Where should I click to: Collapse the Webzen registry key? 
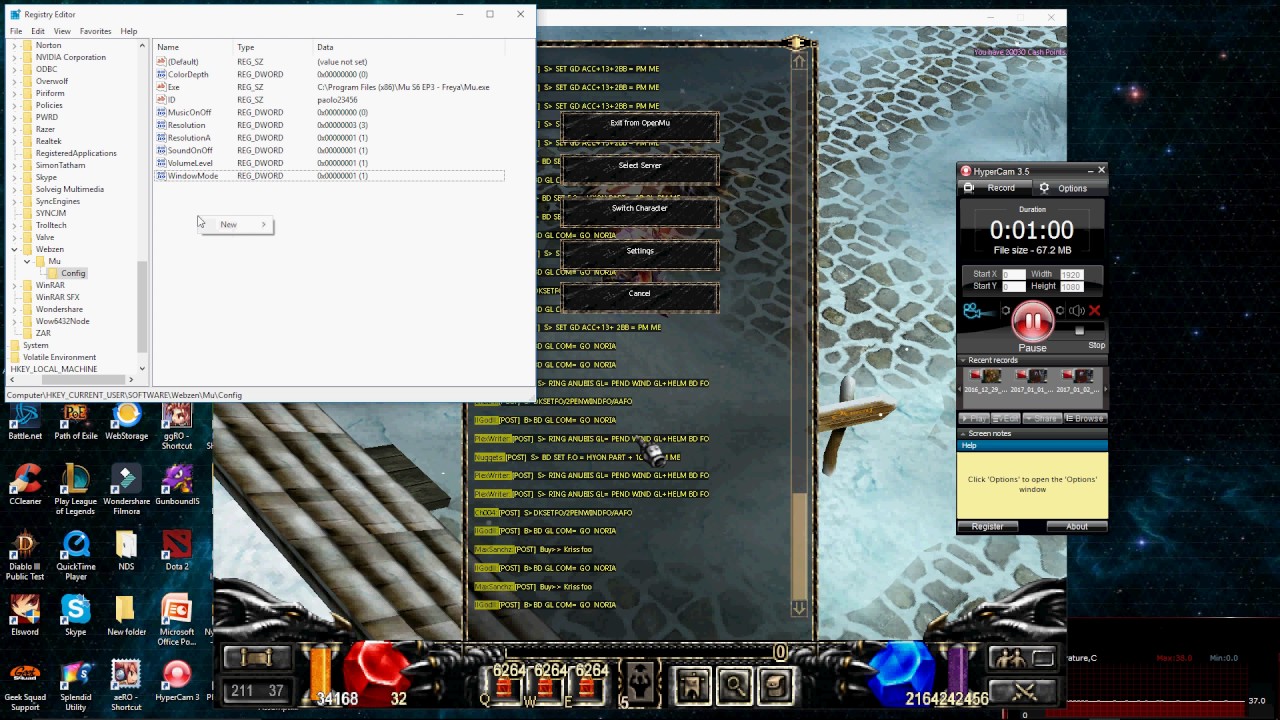(14, 249)
